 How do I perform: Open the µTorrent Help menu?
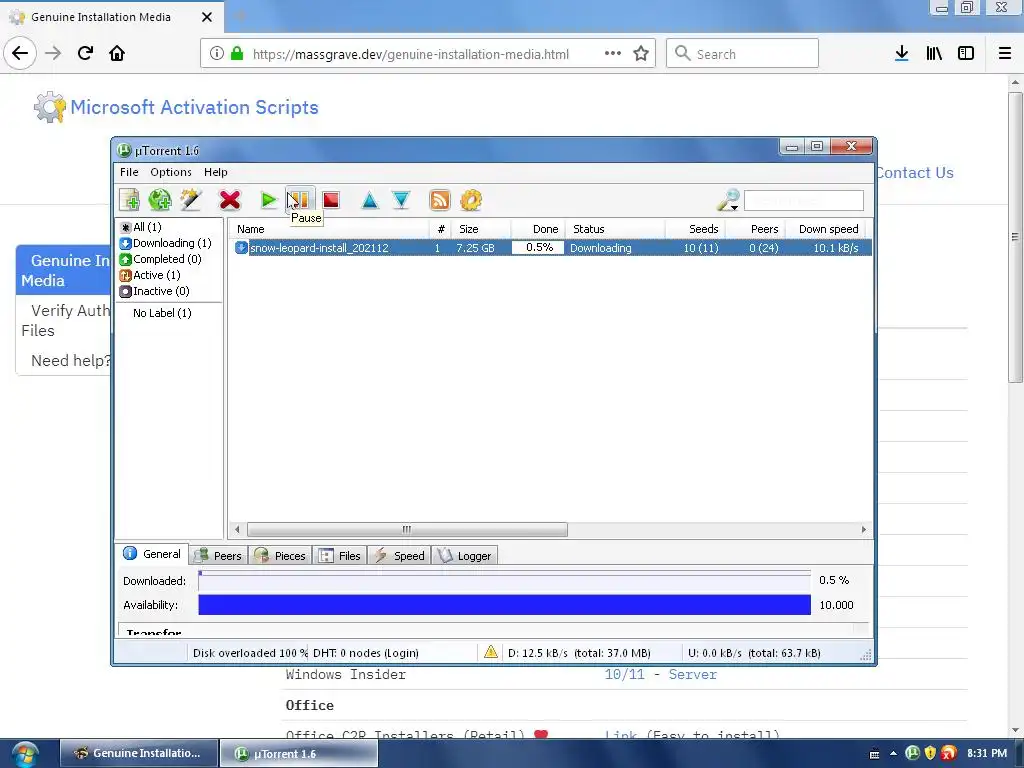pos(216,172)
